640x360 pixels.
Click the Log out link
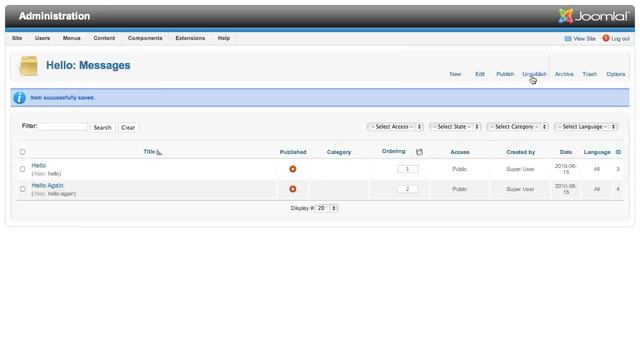(x=620, y=38)
